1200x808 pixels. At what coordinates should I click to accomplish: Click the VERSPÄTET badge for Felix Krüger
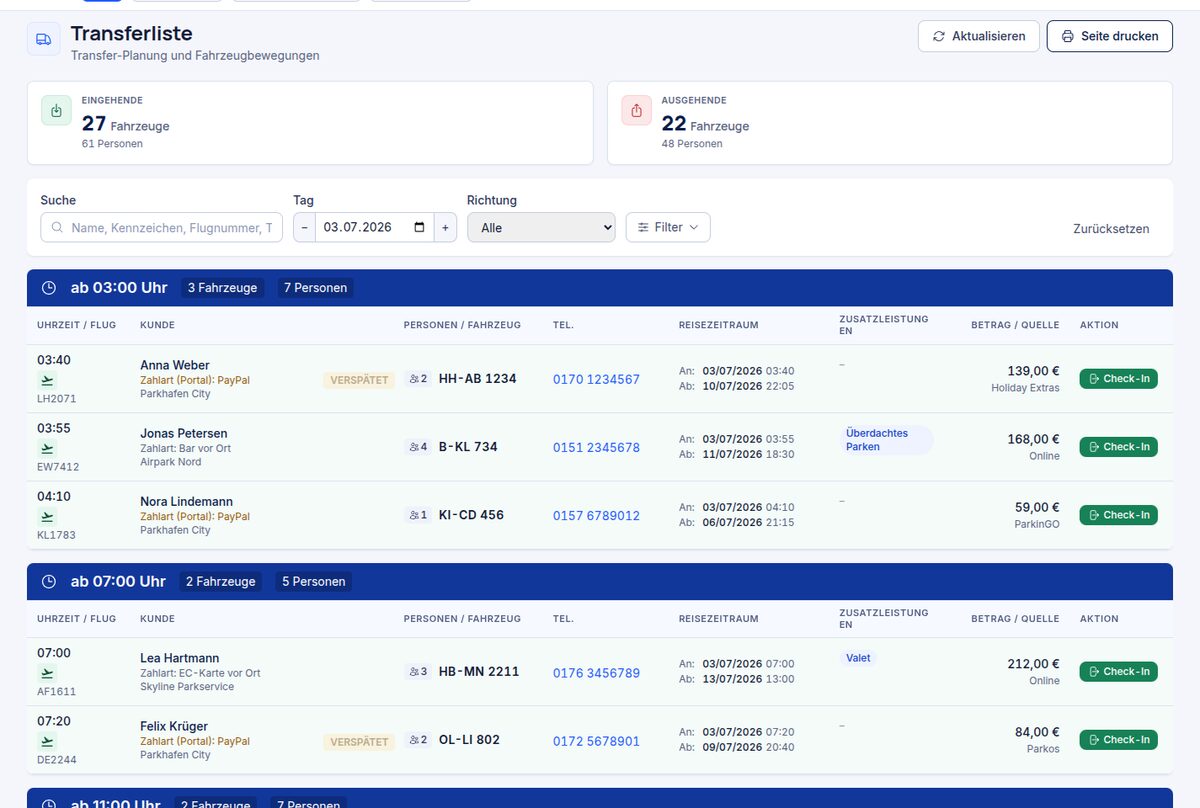click(359, 742)
